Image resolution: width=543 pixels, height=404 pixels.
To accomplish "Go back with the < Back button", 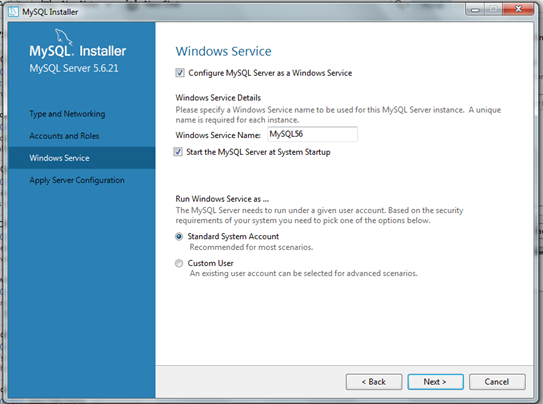I will (x=374, y=381).
